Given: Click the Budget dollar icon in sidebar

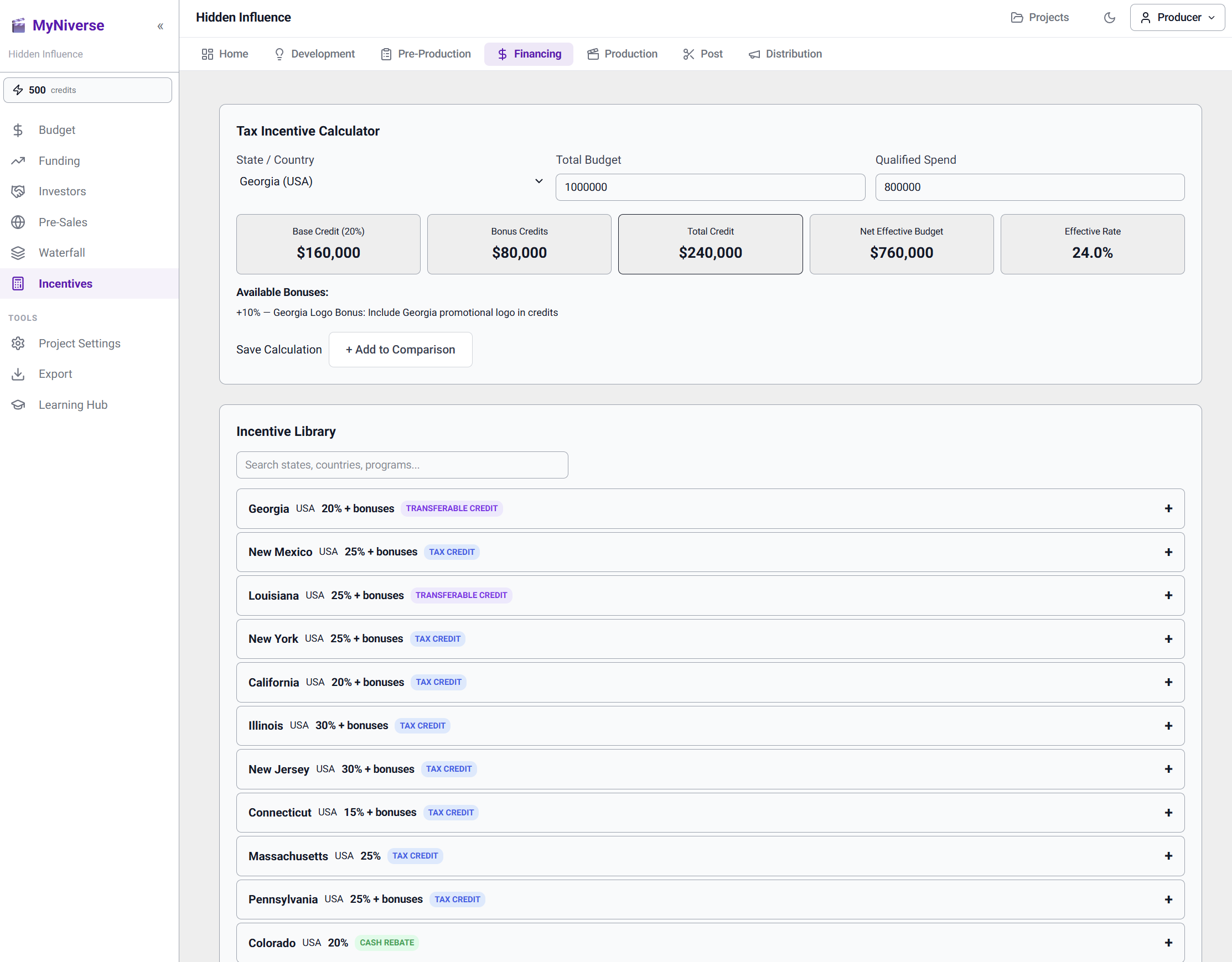Looking at the screenshot, I should pos(18,130).
